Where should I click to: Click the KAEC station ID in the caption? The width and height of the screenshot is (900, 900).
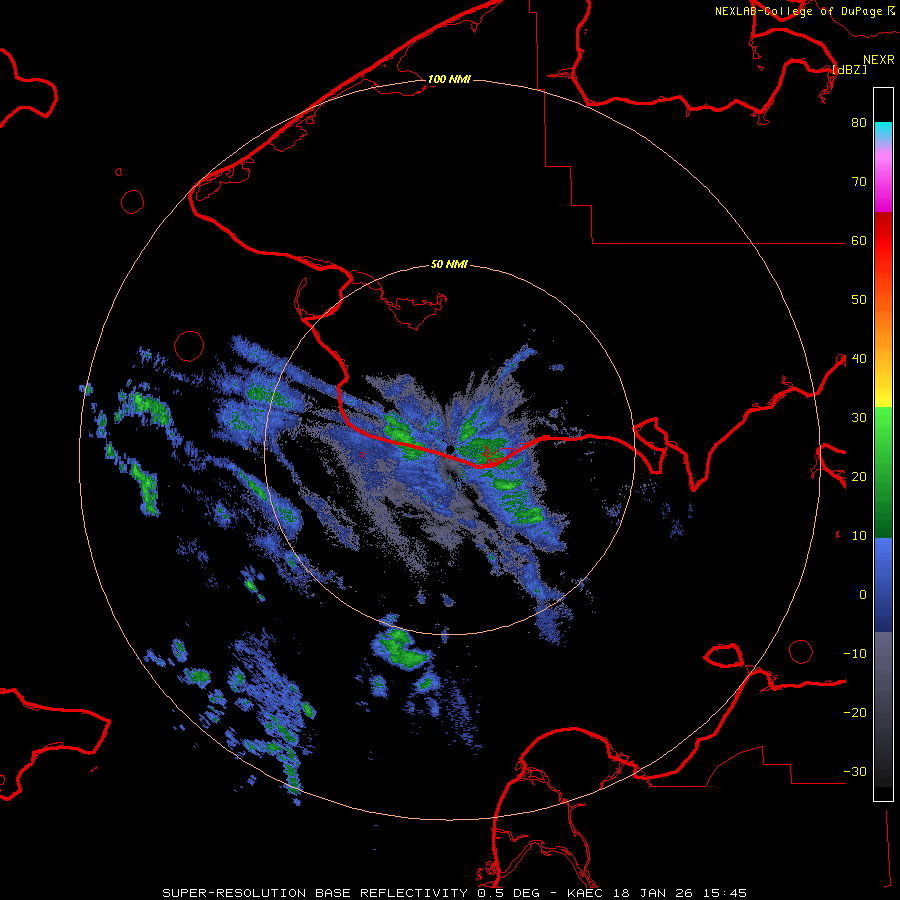[586, 893]
